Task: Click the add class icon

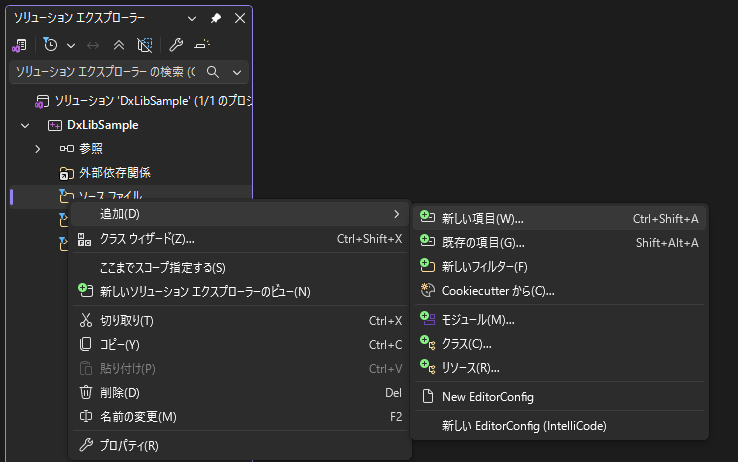Action: (x=427, y=343)
